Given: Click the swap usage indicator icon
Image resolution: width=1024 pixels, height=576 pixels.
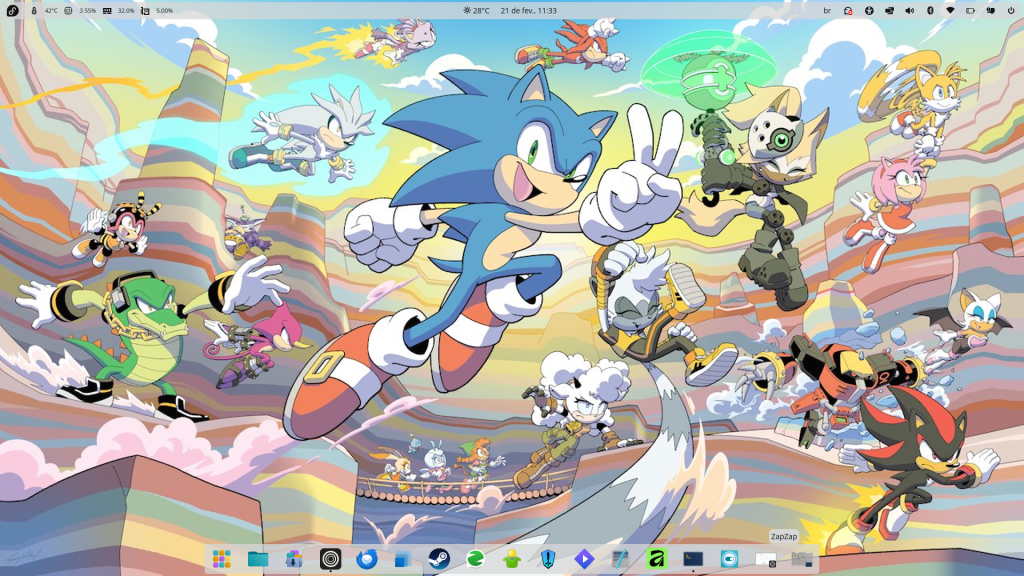Looking at the screenshot, I should pyautogui.click(x=145, y=10).
